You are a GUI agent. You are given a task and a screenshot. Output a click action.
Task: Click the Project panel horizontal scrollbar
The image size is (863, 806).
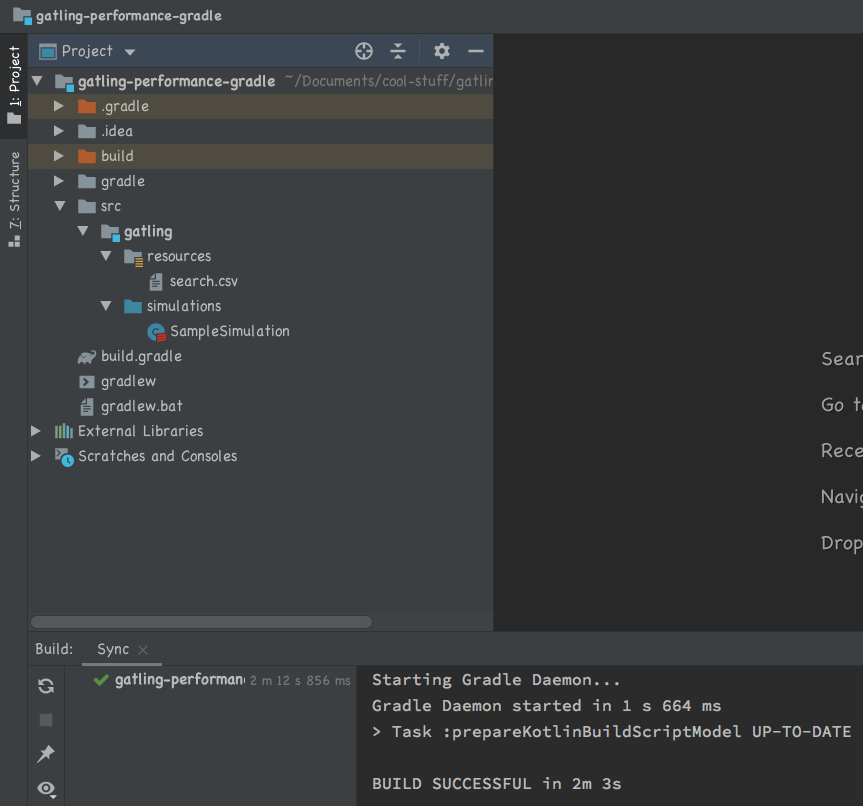pos(202,621)
